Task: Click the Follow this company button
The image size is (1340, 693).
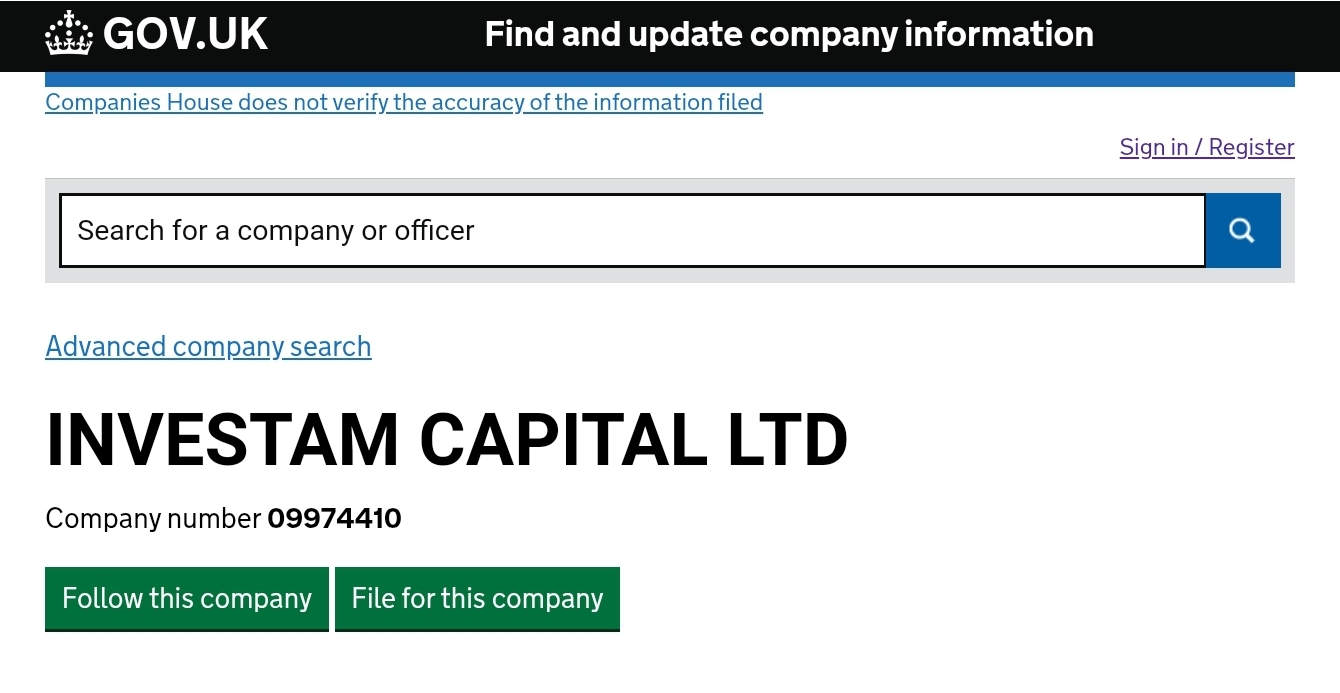Action: [x=187, y=598]
